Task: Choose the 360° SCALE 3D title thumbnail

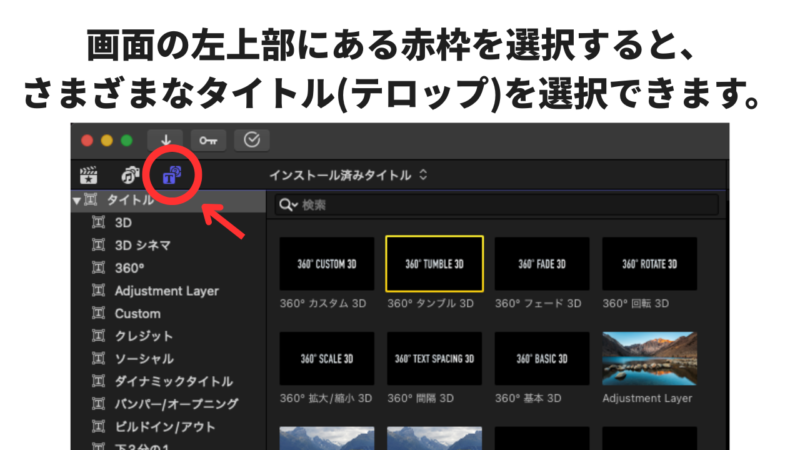Action: 327,359
